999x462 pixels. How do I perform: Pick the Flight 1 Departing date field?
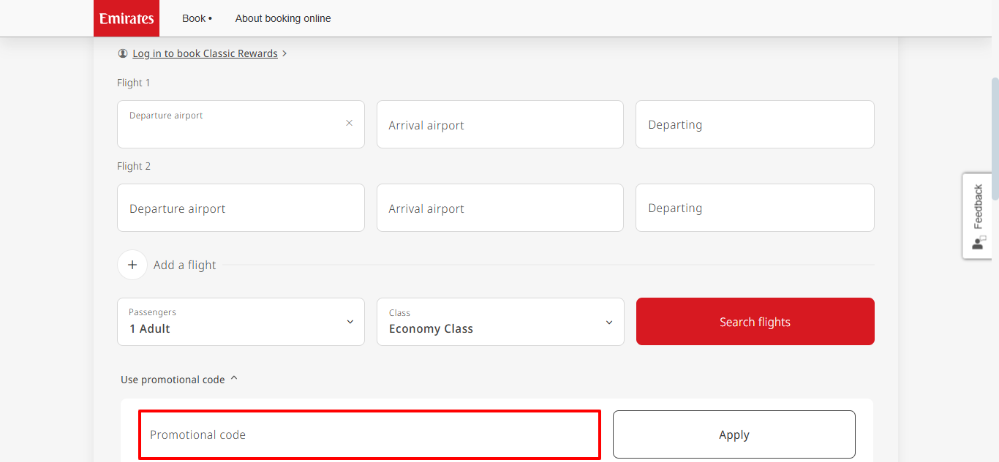[755, 124]
